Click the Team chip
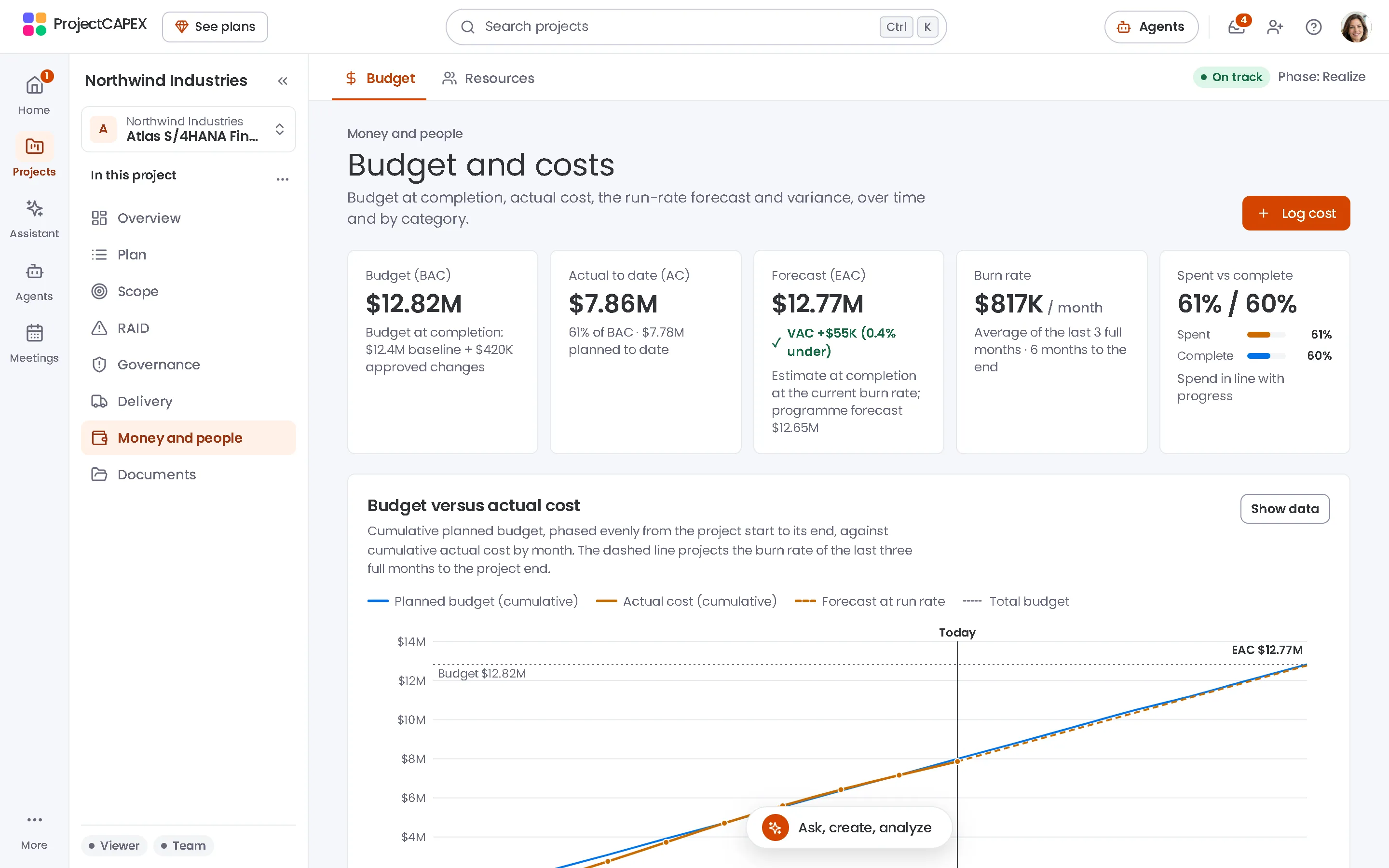Viewport: 1389px width, 868px height. (184, 846)
